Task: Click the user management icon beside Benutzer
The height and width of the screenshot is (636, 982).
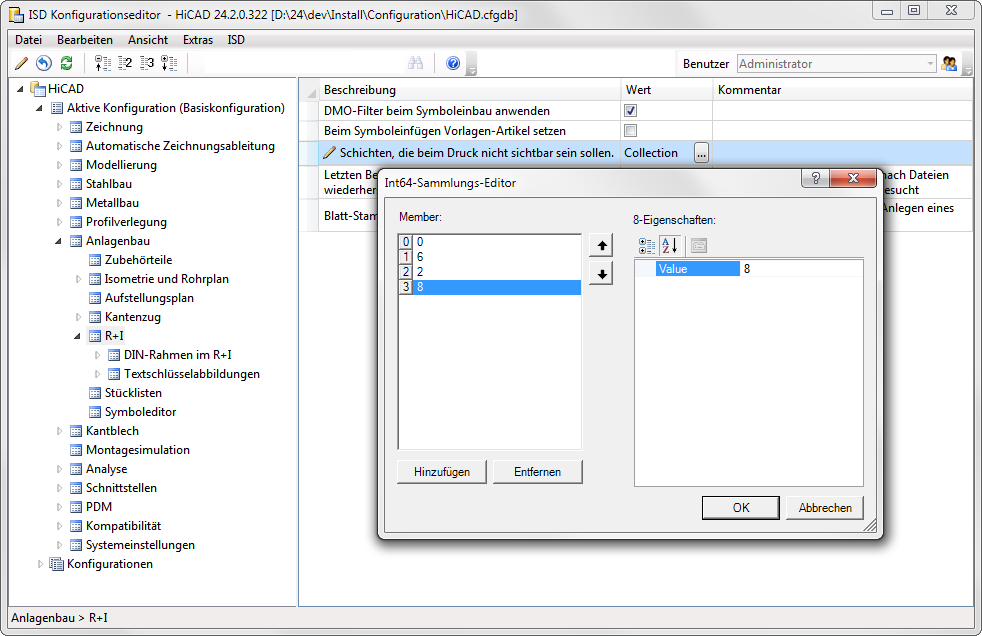Action: pyautogui.click(x=949, y=63)
